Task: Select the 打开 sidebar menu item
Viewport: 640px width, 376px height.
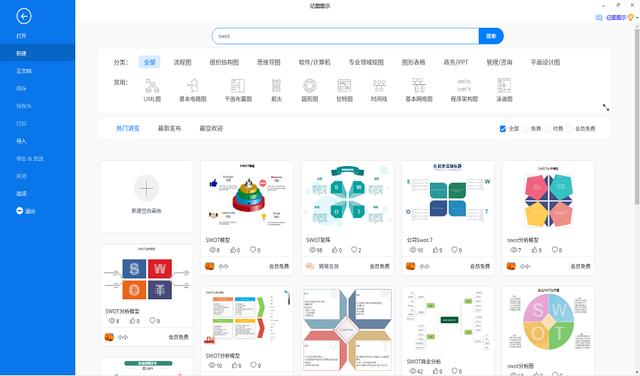Action: point(37,36)
